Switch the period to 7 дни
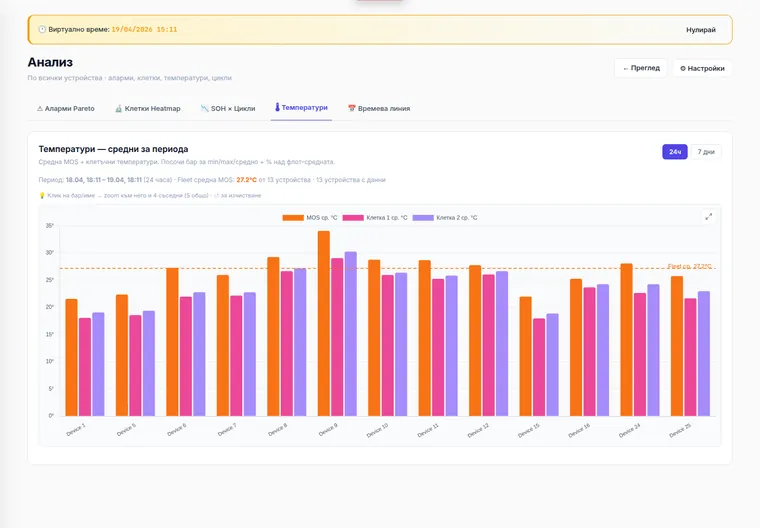The width and height of the screenshot is (760, 528). pyautogui.click(x=706, y=152)
